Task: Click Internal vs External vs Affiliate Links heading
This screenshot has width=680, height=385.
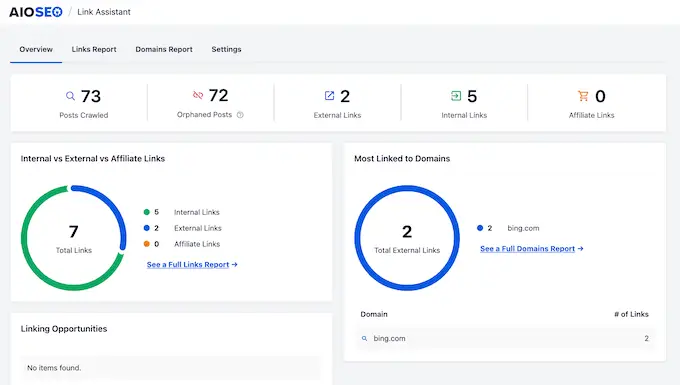Action: pyautogui.click(x=93, y=159)
